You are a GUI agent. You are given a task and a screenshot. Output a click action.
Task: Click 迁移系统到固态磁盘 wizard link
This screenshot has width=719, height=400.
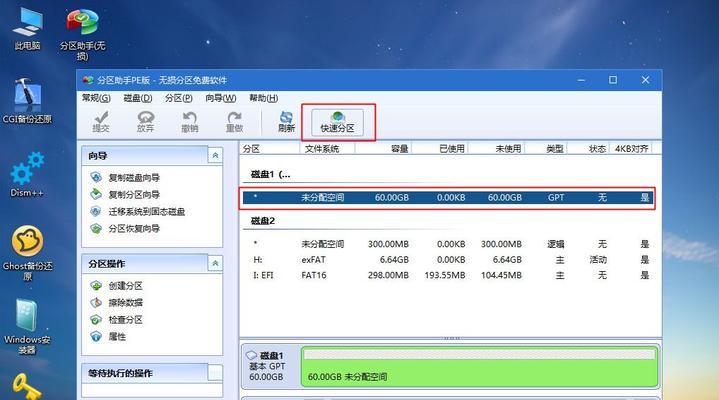click(x=145, y=212)
